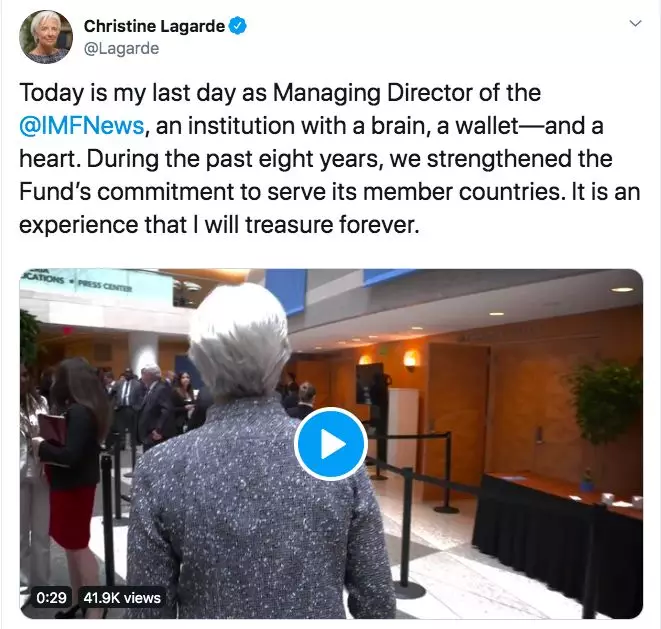The width and height of the screenshot is (661, 629).
Task: Click the word 'heart' in tweet text
Action: point(50,159)
